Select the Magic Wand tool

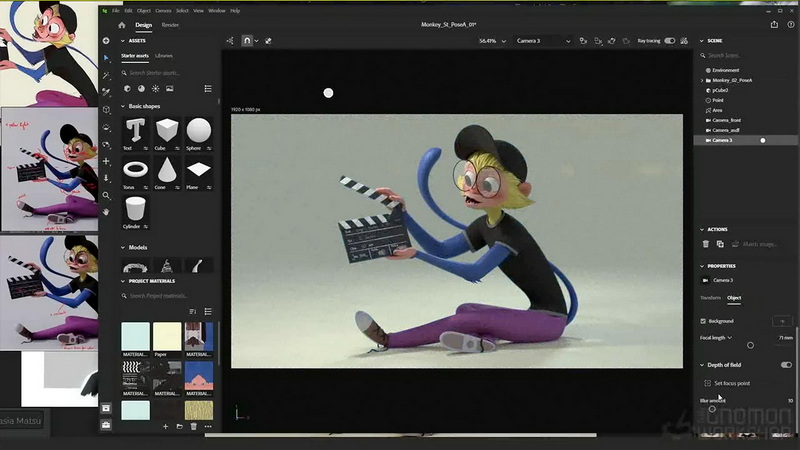pos(106,75)
